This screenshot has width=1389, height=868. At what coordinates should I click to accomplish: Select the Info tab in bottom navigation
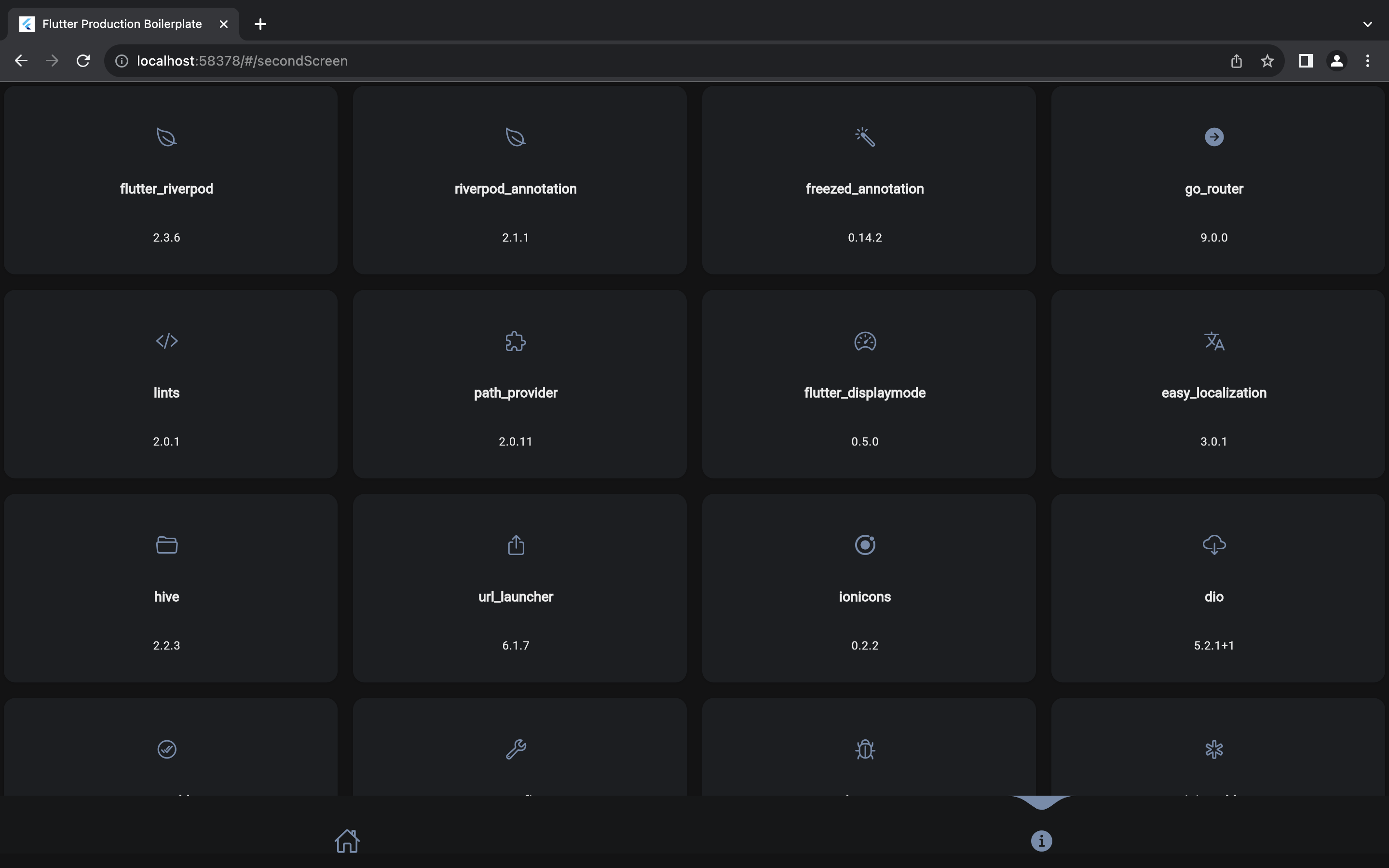(1041, 841)
